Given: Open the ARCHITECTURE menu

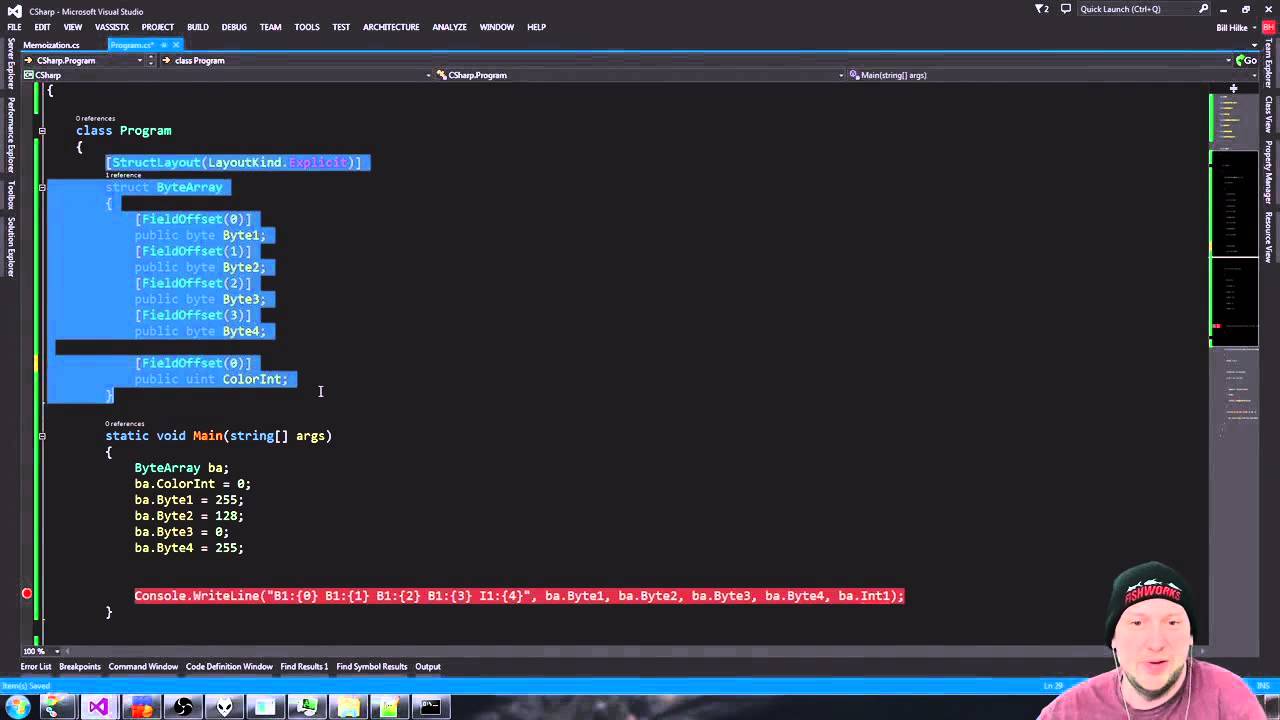Looking at the screenshot, I should point(391,27).
